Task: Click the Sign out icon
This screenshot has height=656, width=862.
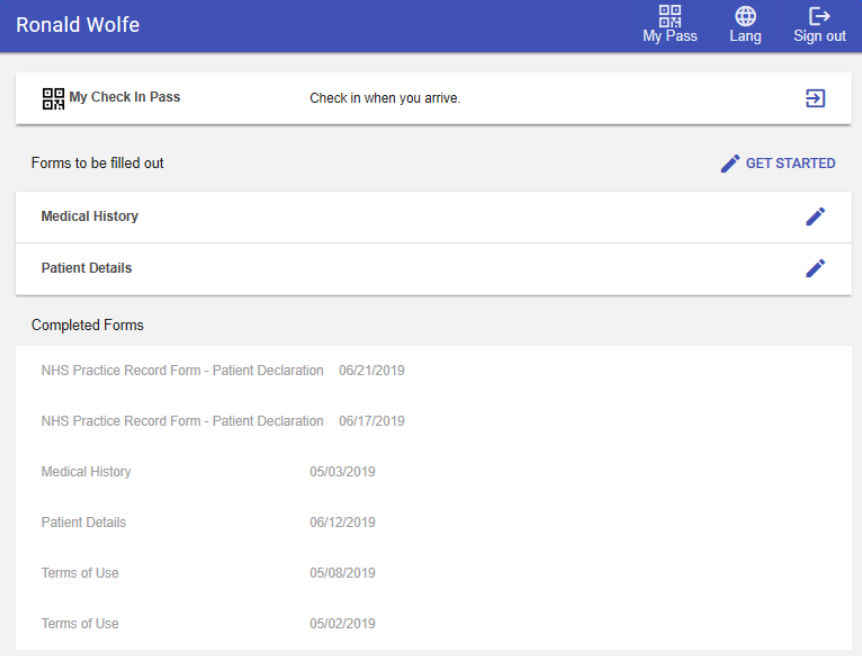Action: pyautogui.click(x=819, y=16)
